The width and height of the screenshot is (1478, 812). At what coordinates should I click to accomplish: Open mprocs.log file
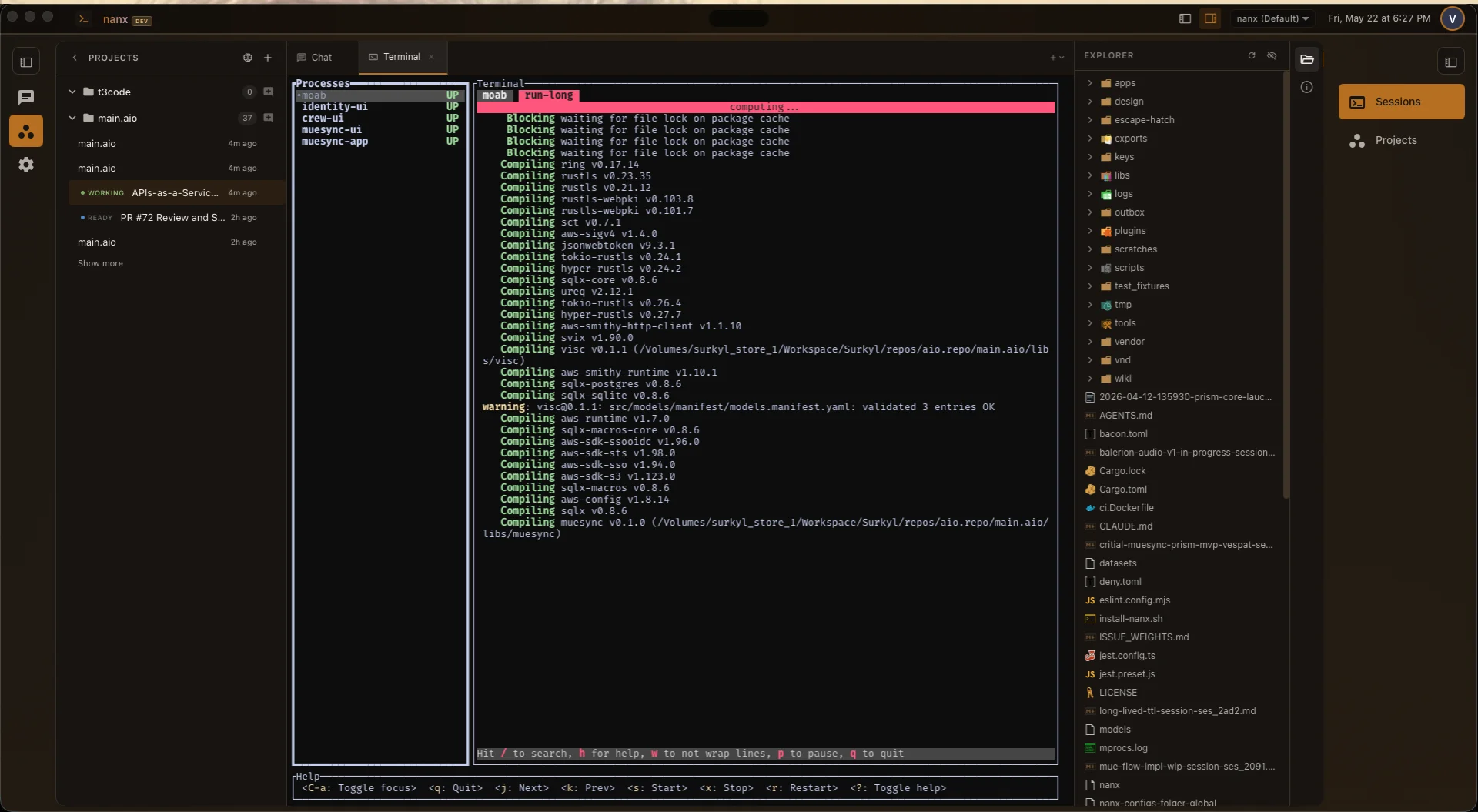(x=1123, y=748)
